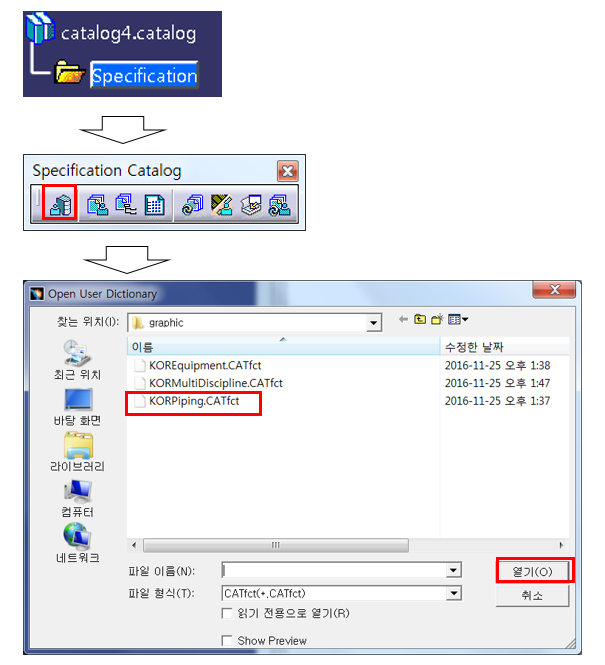Click the third hierarchy-style Specification Catalog icon
This screenshot has width=605, height=665.
click(126, 204)
